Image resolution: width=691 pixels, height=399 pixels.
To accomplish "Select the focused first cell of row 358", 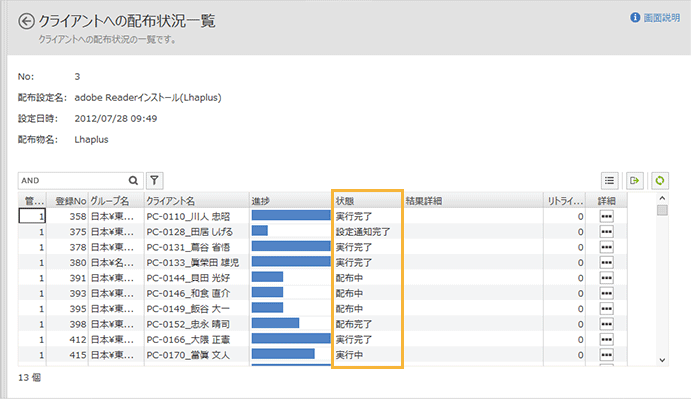I will [x=32, y=216].
